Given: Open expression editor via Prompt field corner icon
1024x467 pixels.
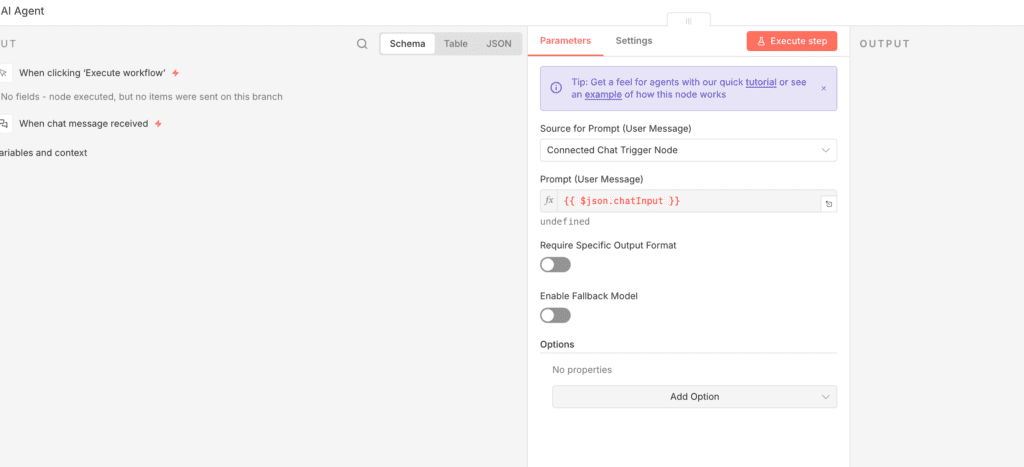Looking at the screenshot, I should pyautogui.click(x=828, y=204).
